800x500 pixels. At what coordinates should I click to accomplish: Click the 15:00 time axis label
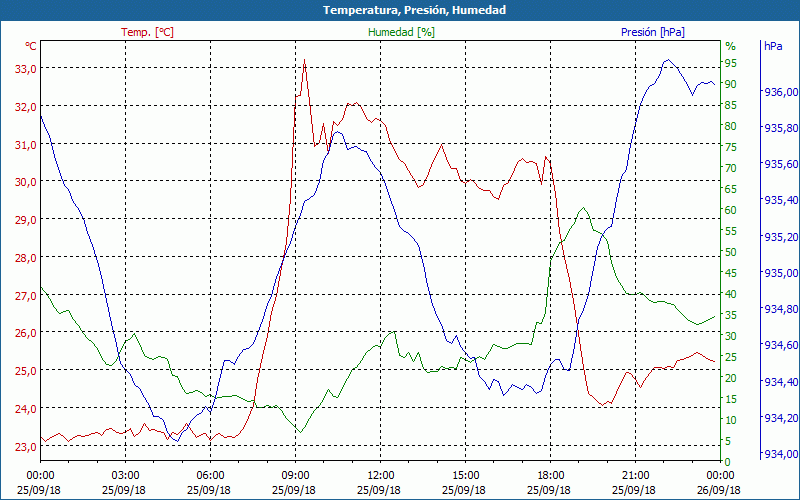tap(464, 477)
